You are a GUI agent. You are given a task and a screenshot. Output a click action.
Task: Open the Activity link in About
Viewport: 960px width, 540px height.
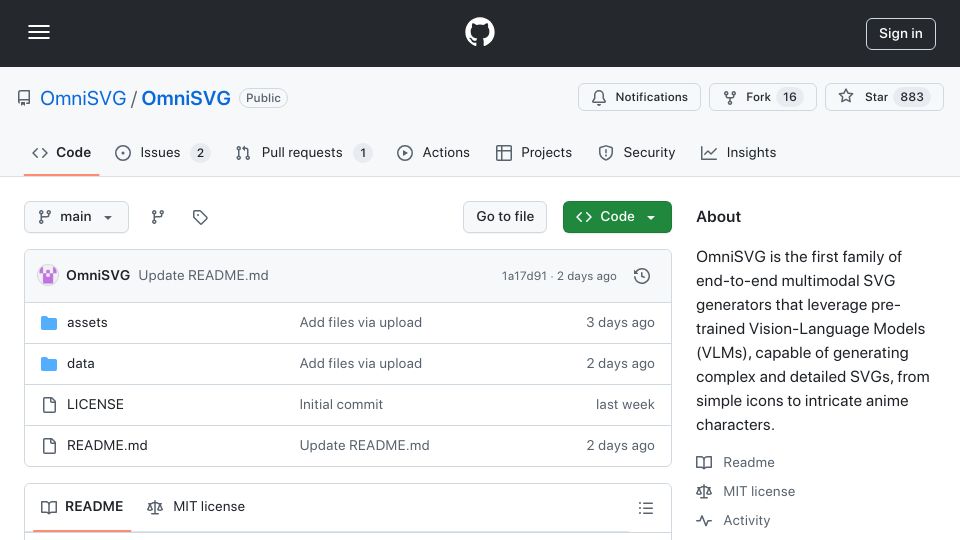[x=733, y=520]
